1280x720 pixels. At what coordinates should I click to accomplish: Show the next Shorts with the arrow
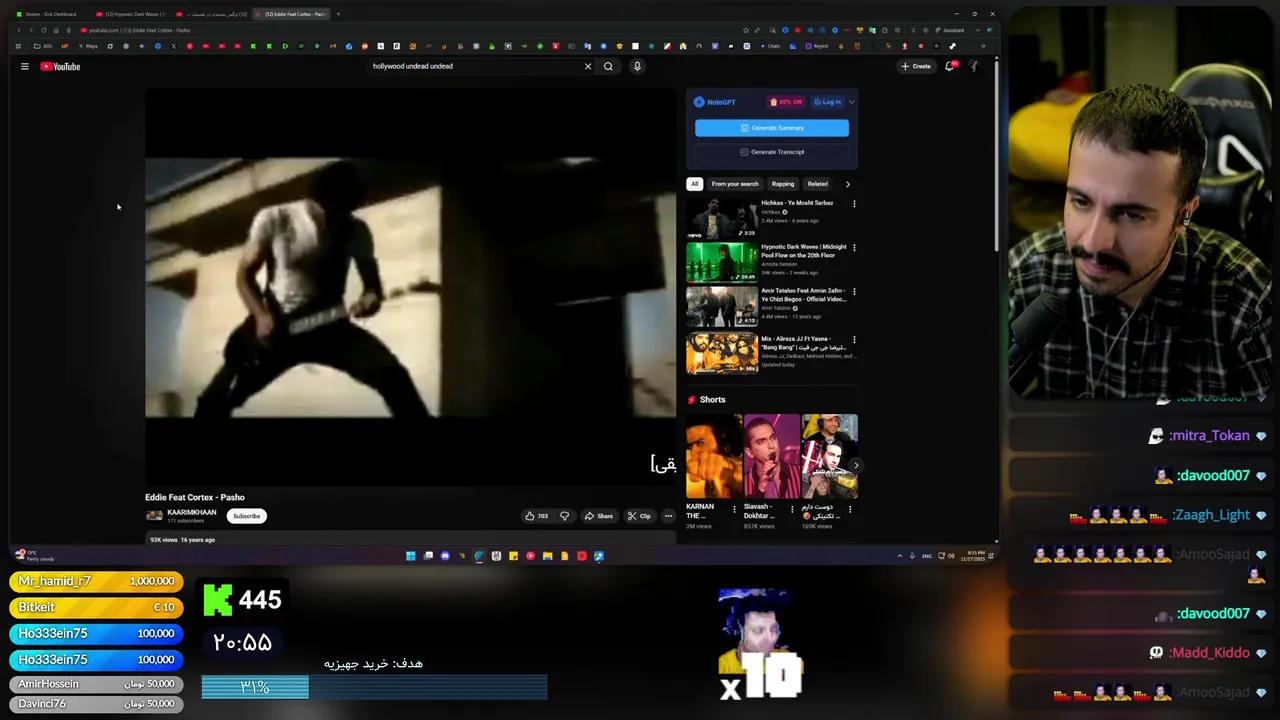click(855, 465)
